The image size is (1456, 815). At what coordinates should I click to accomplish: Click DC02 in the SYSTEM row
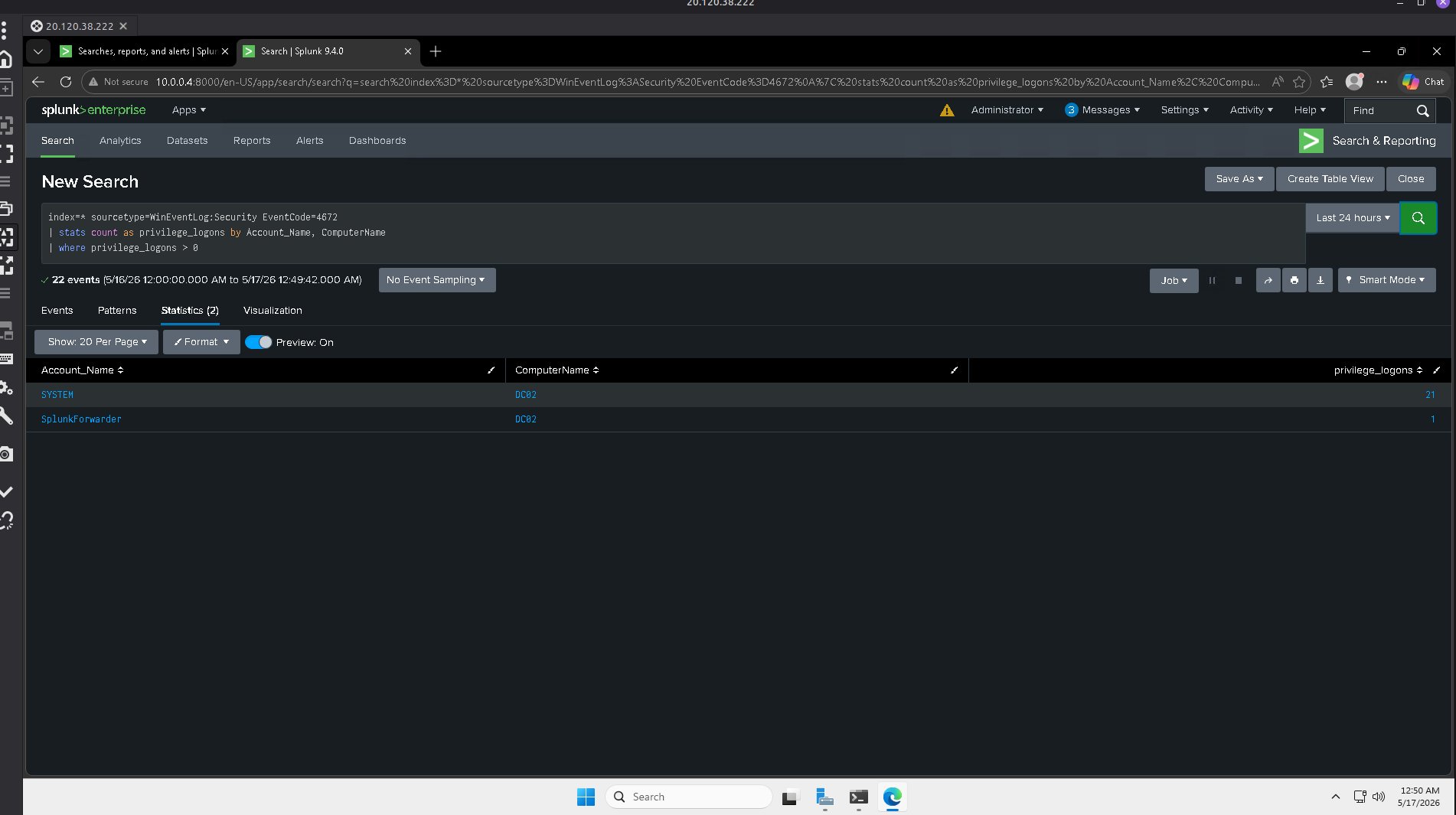[526, 395]
